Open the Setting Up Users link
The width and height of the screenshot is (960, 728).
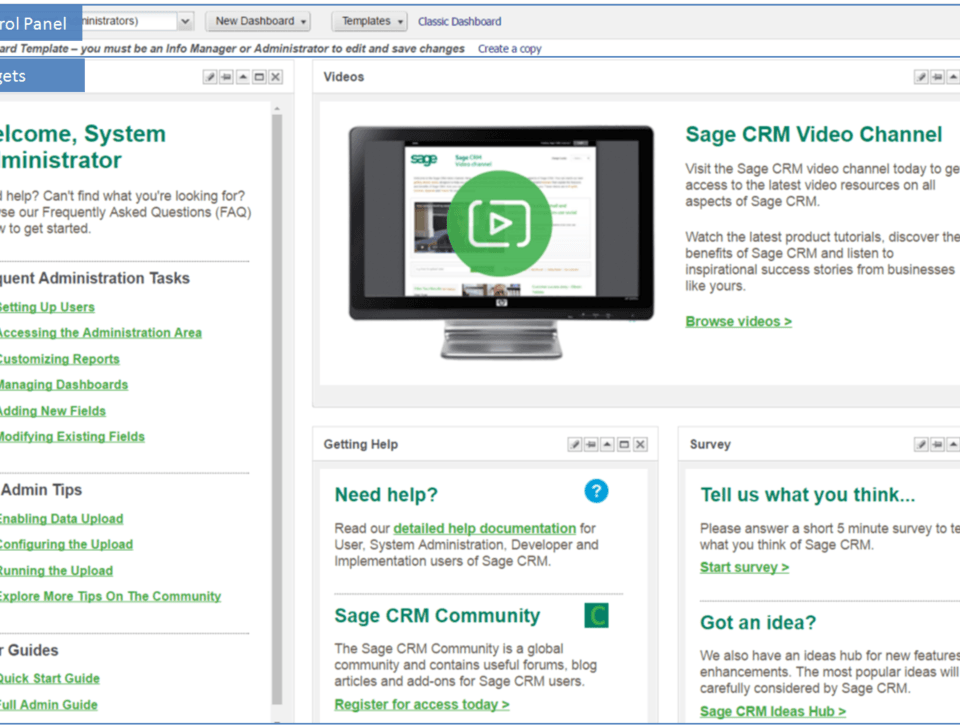click(x=47, y=307)
